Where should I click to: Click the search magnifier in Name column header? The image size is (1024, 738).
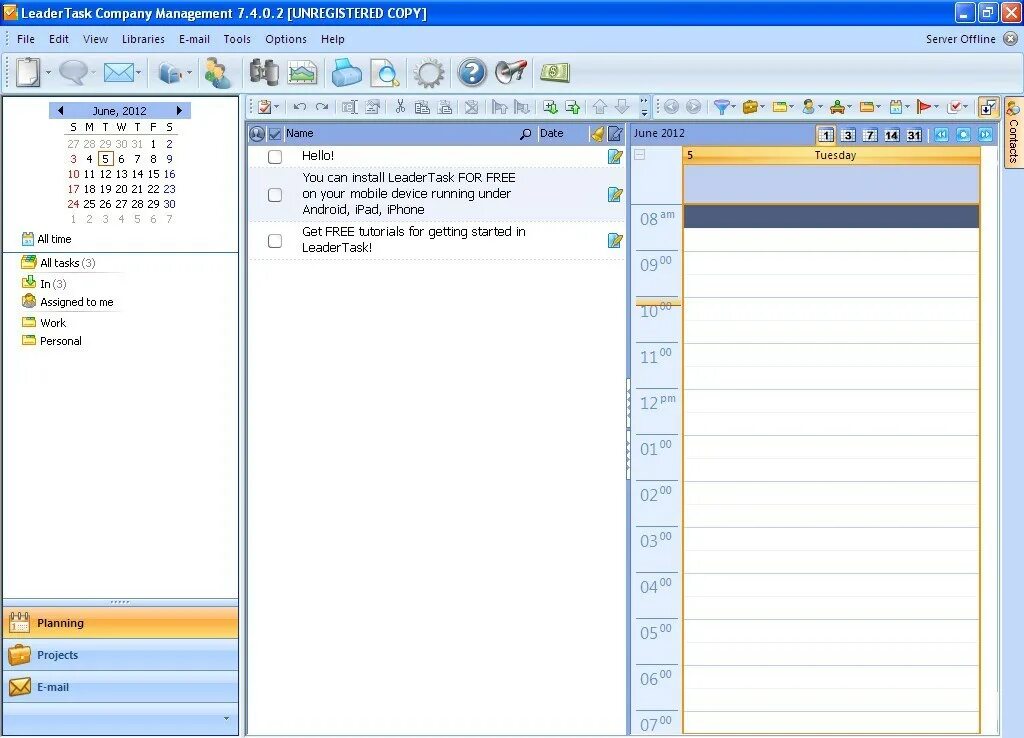click(x=525, y=134)
